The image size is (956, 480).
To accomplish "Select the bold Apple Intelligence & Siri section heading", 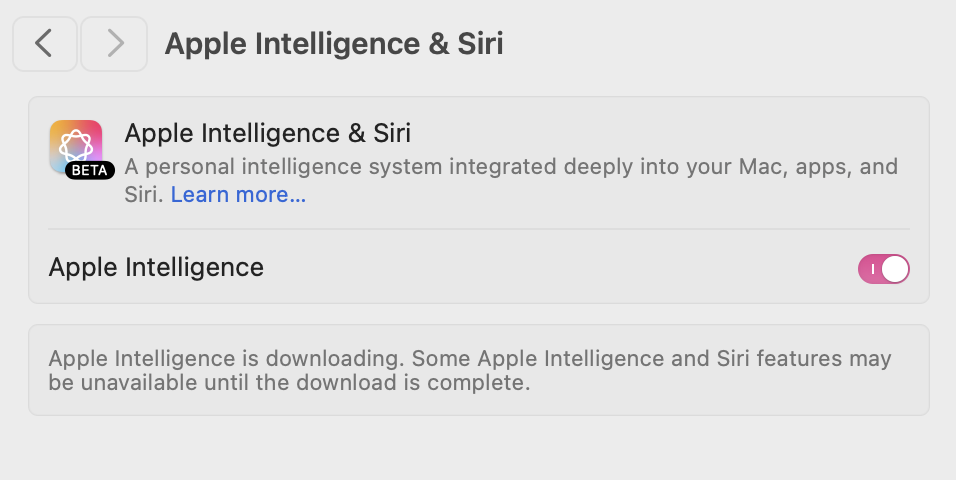I will 267,133.
